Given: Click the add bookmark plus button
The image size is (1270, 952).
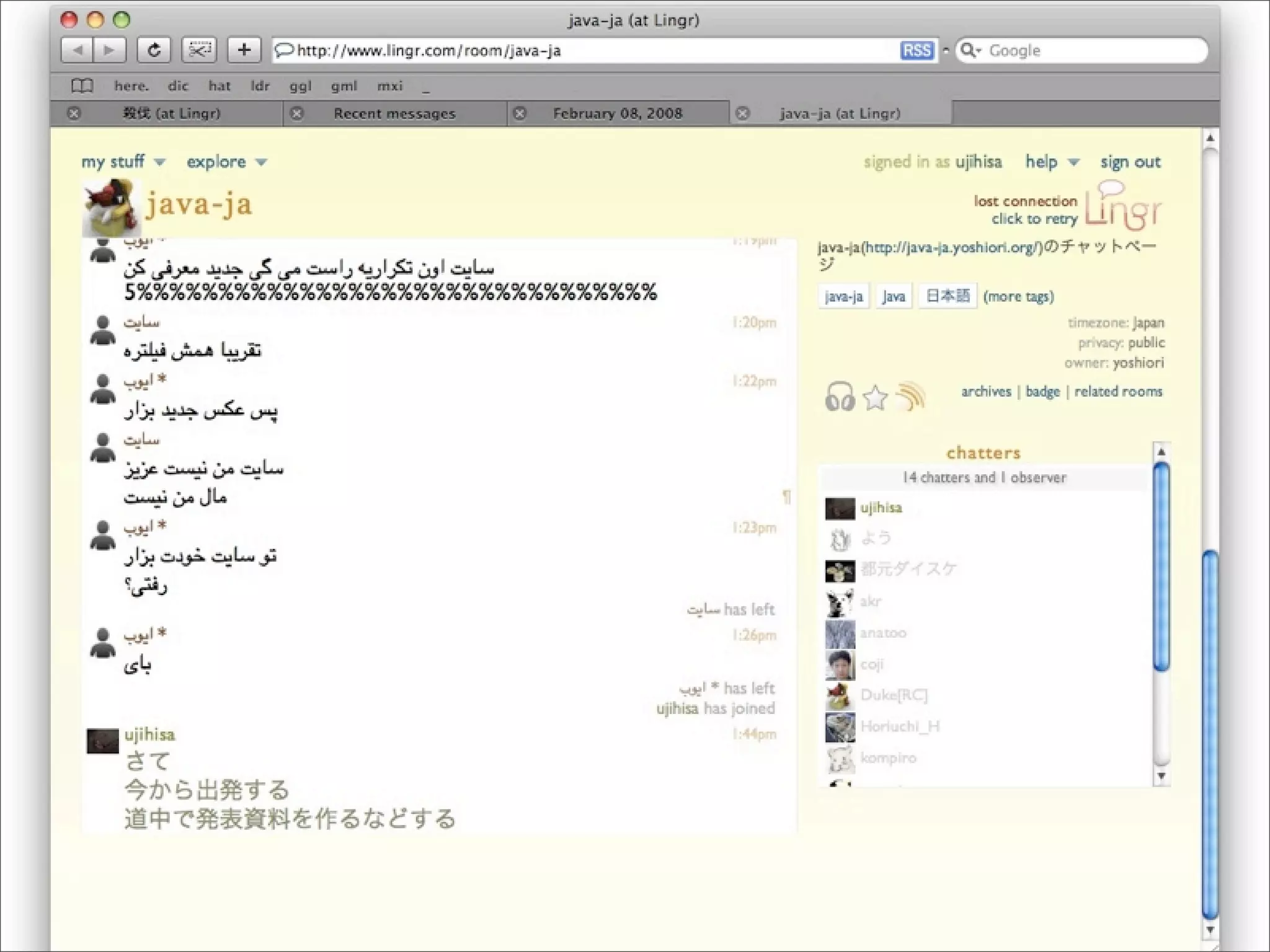Looking at the screenshot, I should tap(244, 50).
